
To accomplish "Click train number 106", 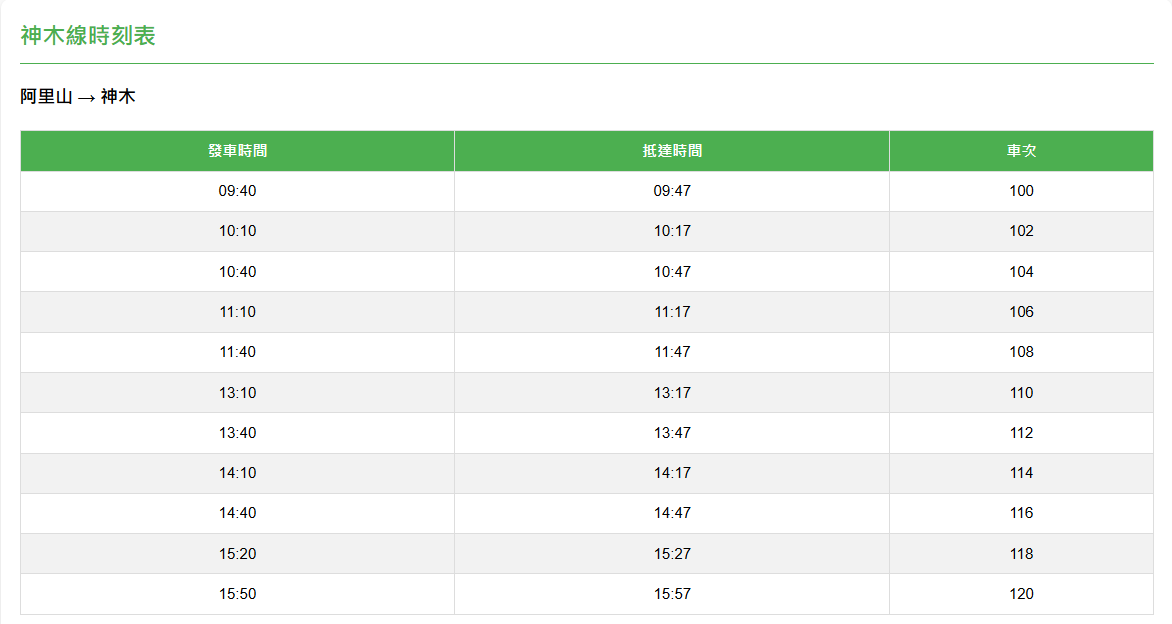I will coord(1021,312).
